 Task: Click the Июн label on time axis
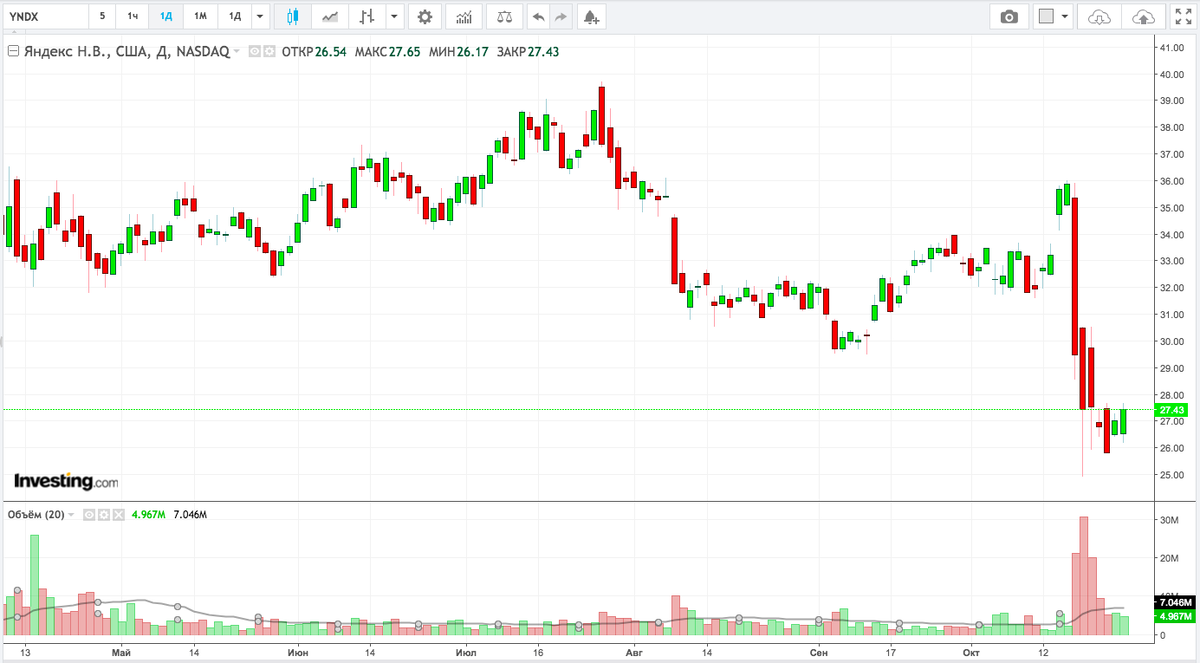coord(297,652)
